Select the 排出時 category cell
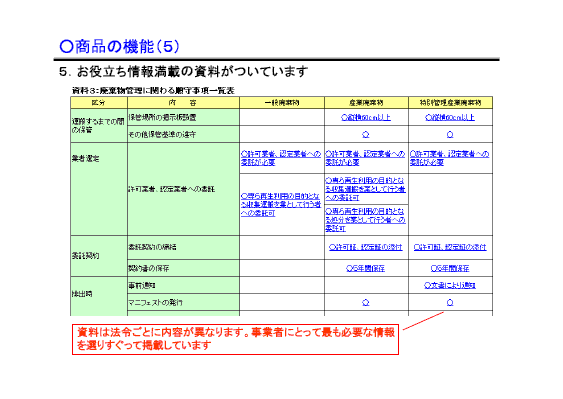This screenshot has height=399, width=563. pos(99,296)
